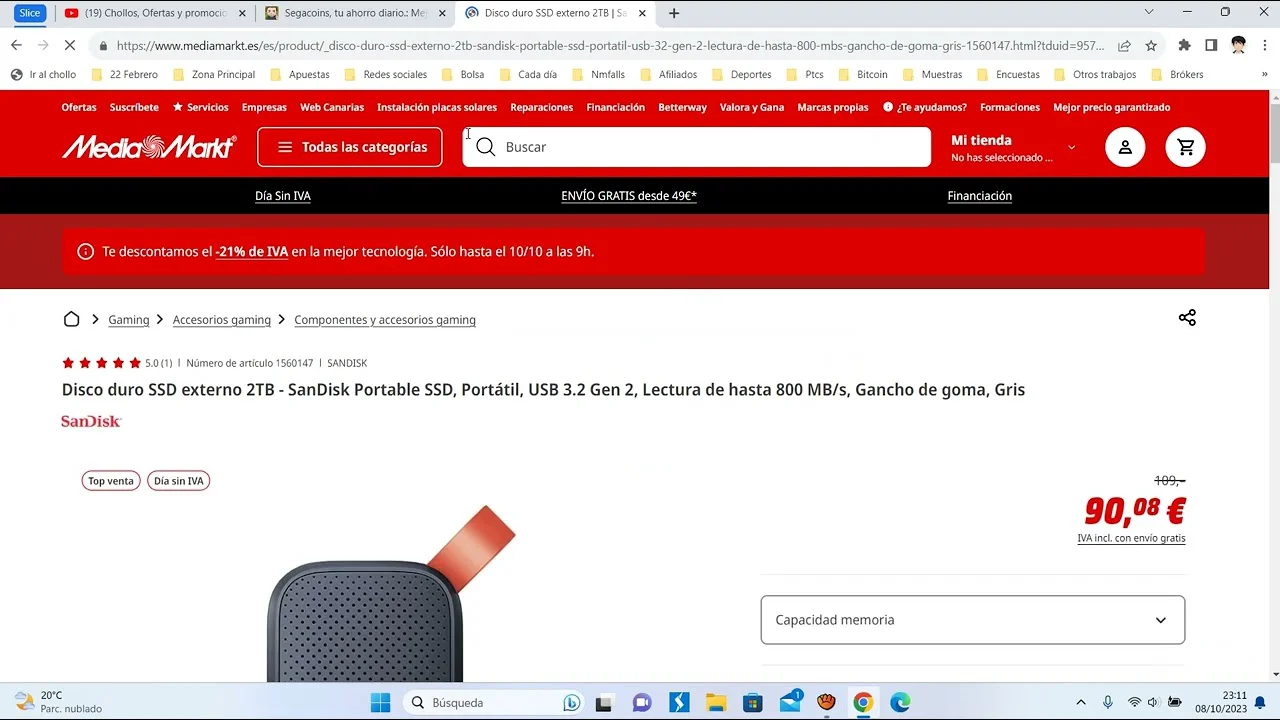The width and height of the screenshot is (1280, 720).
Task: Open Componentes y accesorios gaming breadcrumb
Action: click(385, 320)
